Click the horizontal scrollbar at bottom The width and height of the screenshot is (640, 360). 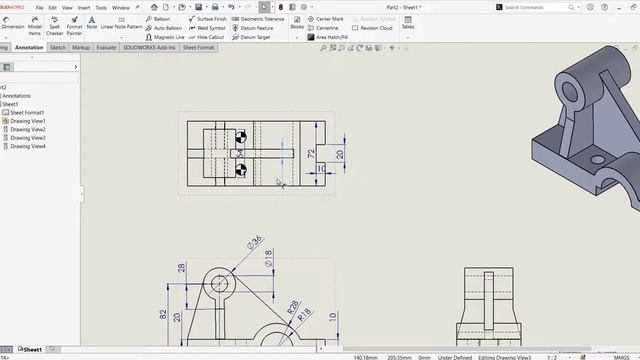click(x=467, y=349)
